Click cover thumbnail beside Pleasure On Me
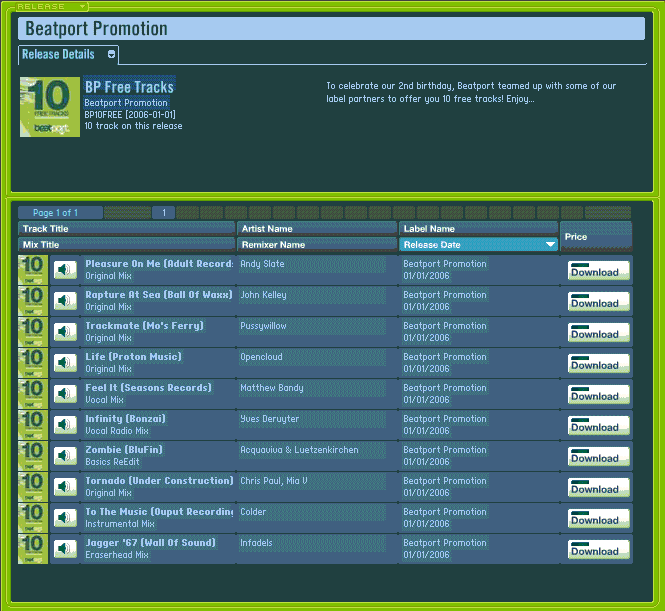Viewport: 665px width, 611px height. 33,270
